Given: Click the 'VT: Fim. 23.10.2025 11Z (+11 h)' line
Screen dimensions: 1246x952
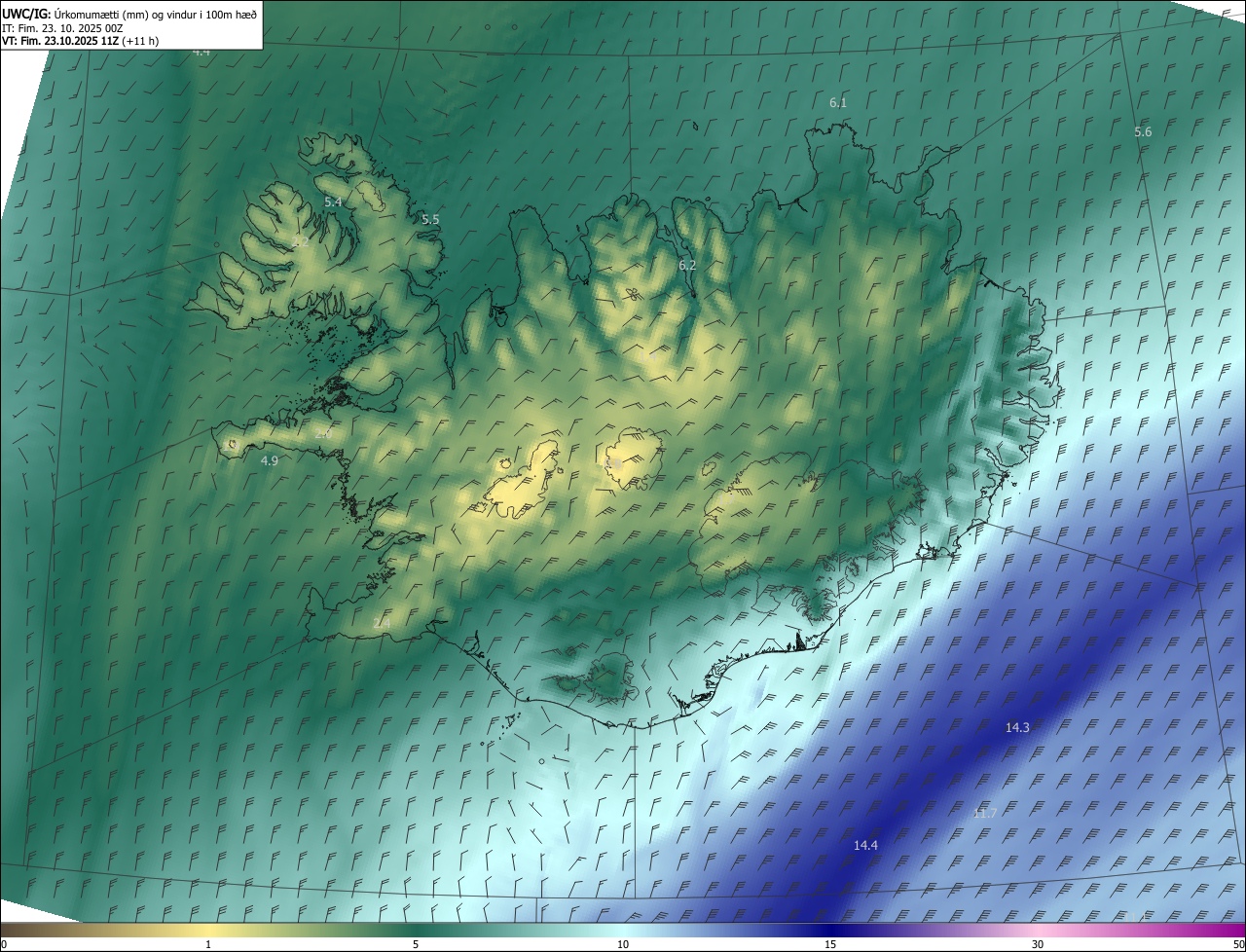Looking at the screenshot, I should 80,41.
